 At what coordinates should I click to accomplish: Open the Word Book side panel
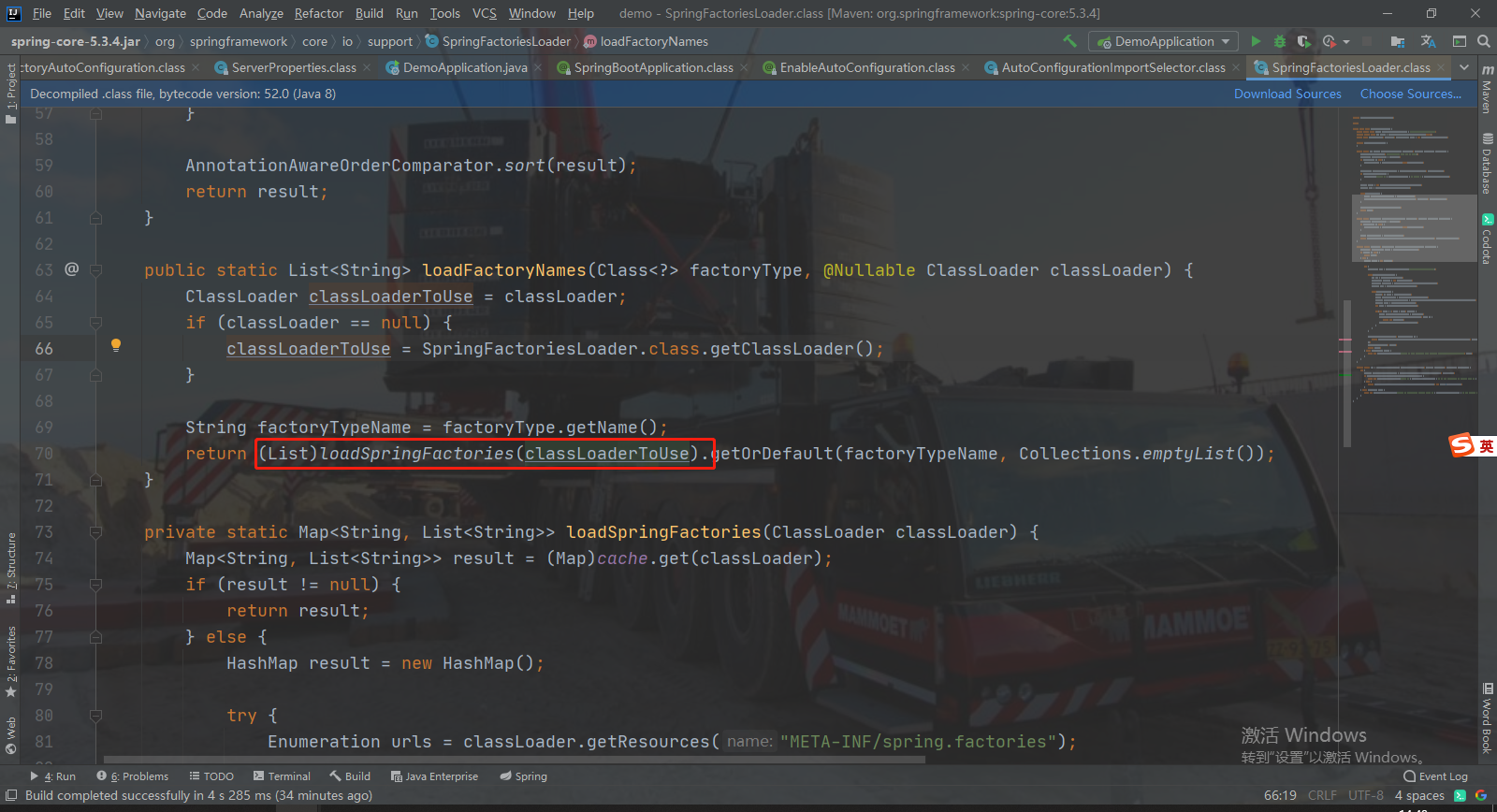(x=1487, y=718)
